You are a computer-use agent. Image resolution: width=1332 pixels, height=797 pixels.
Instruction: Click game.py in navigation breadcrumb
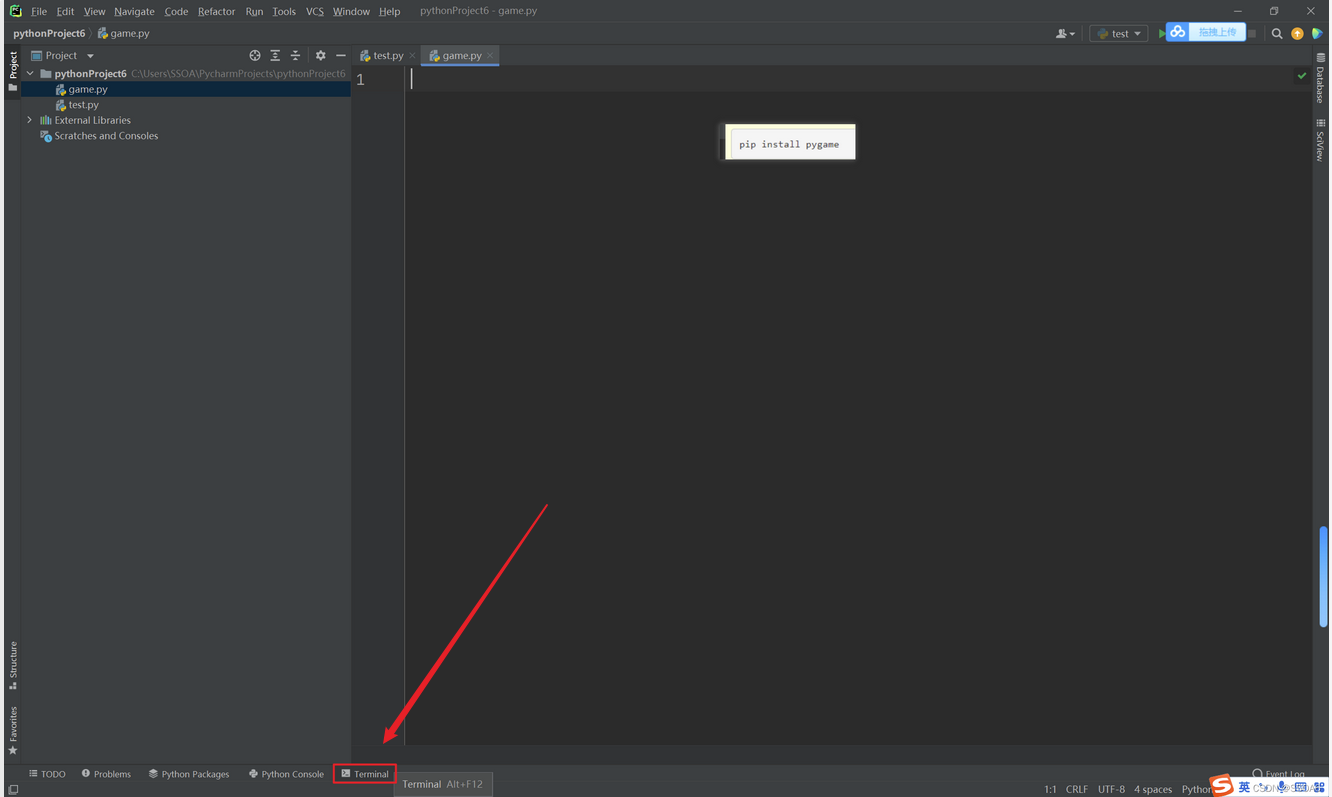coord(123,33)
